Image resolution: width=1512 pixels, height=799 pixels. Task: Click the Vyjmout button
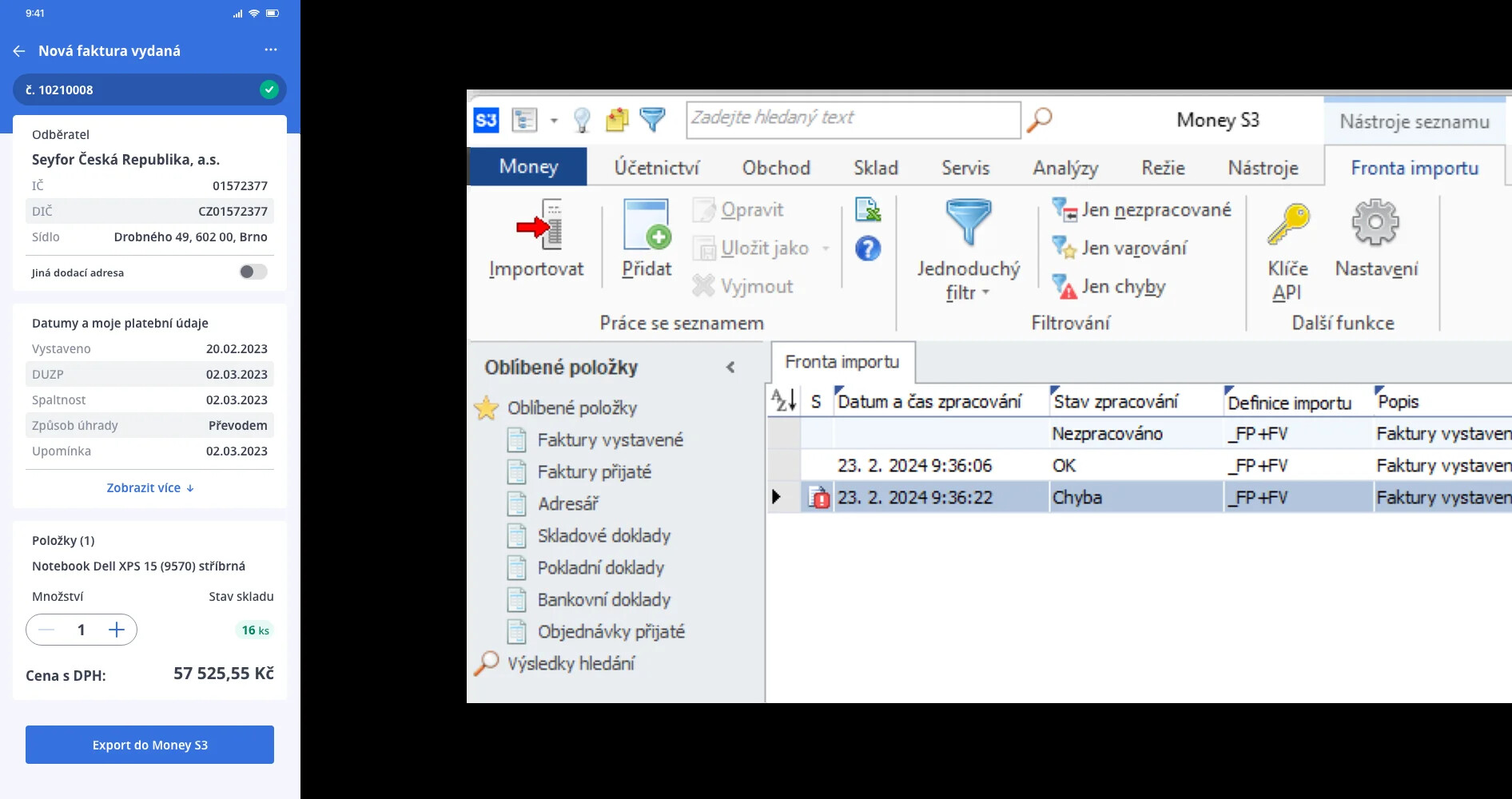(743, 286)
